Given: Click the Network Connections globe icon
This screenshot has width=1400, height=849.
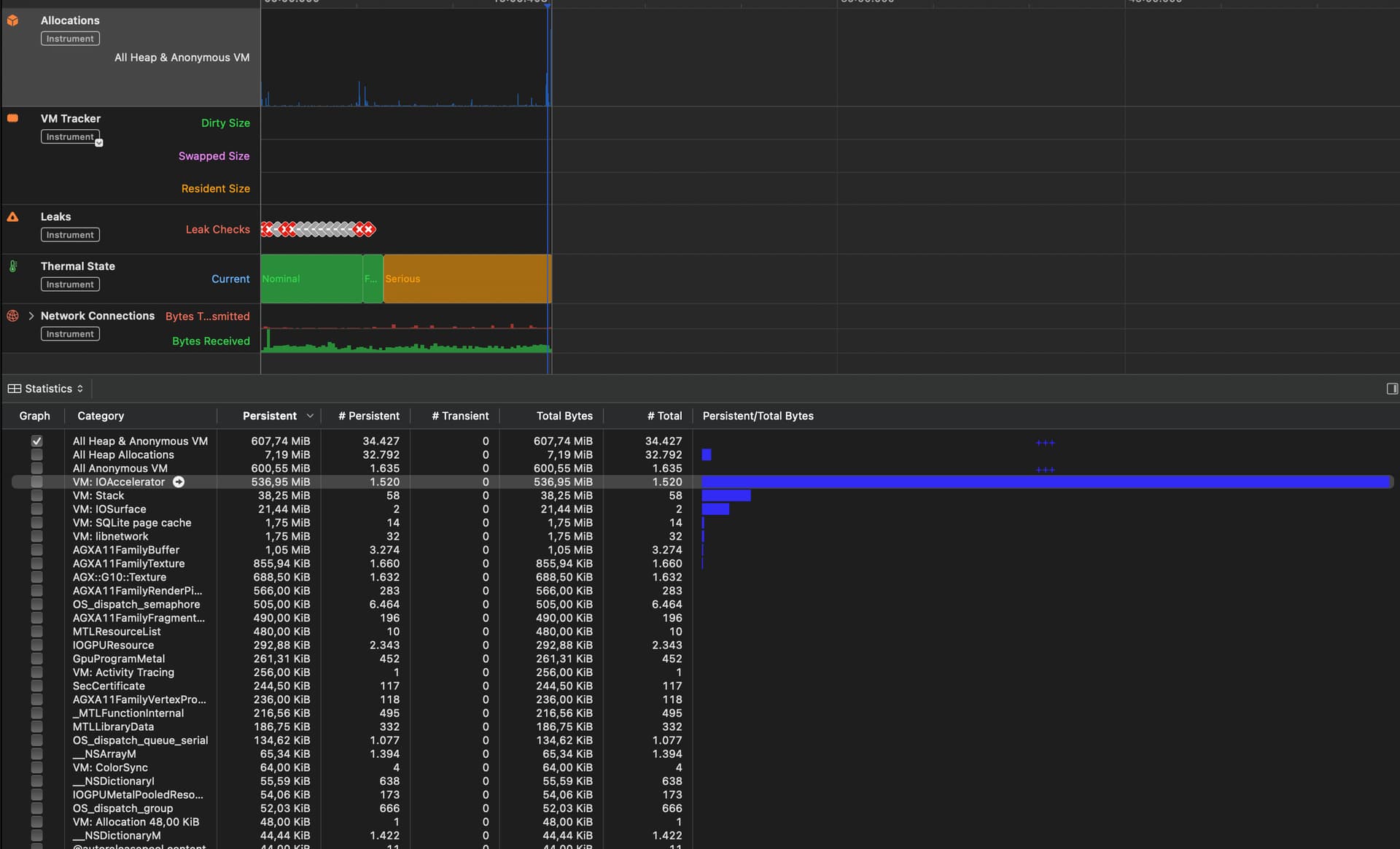Looking at the screenshot, I should pyautogui.click(x=12, y=316).
